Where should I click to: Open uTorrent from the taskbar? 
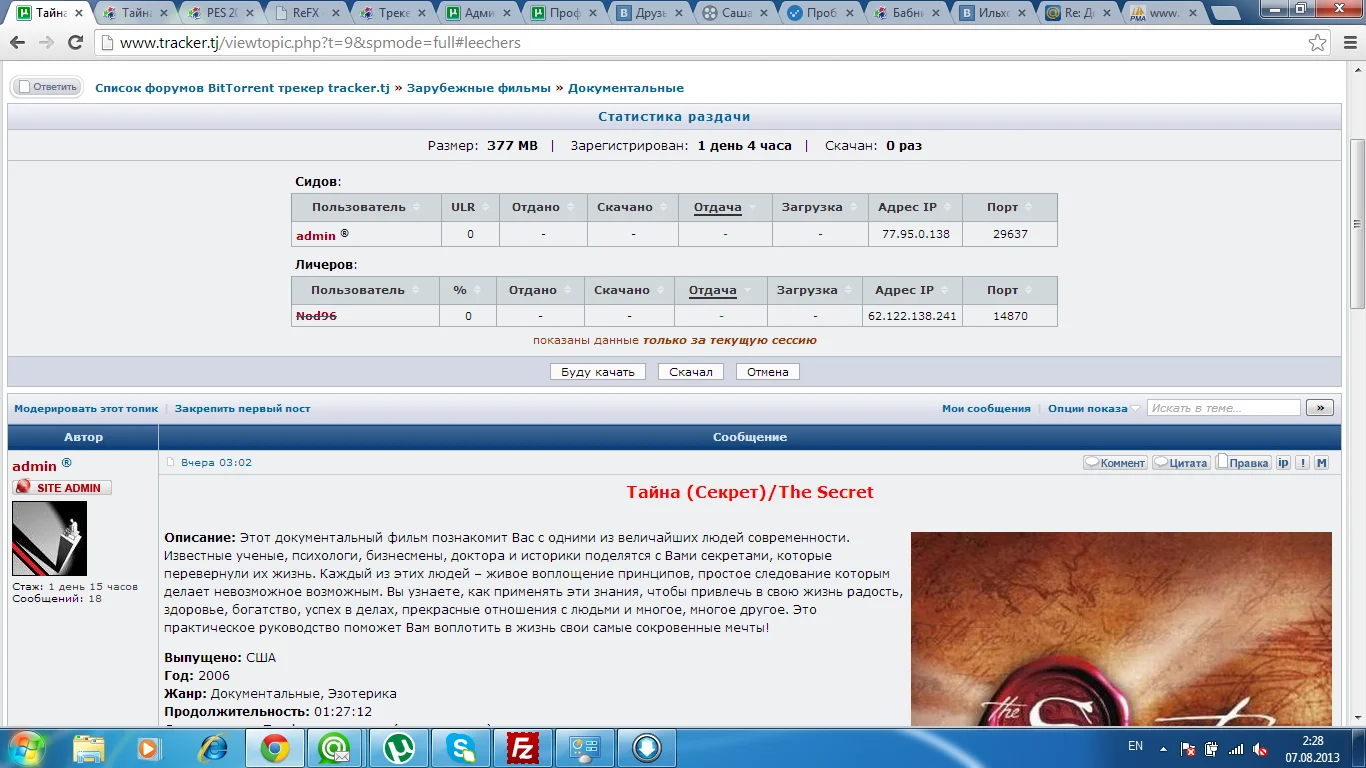pos(400,747)
